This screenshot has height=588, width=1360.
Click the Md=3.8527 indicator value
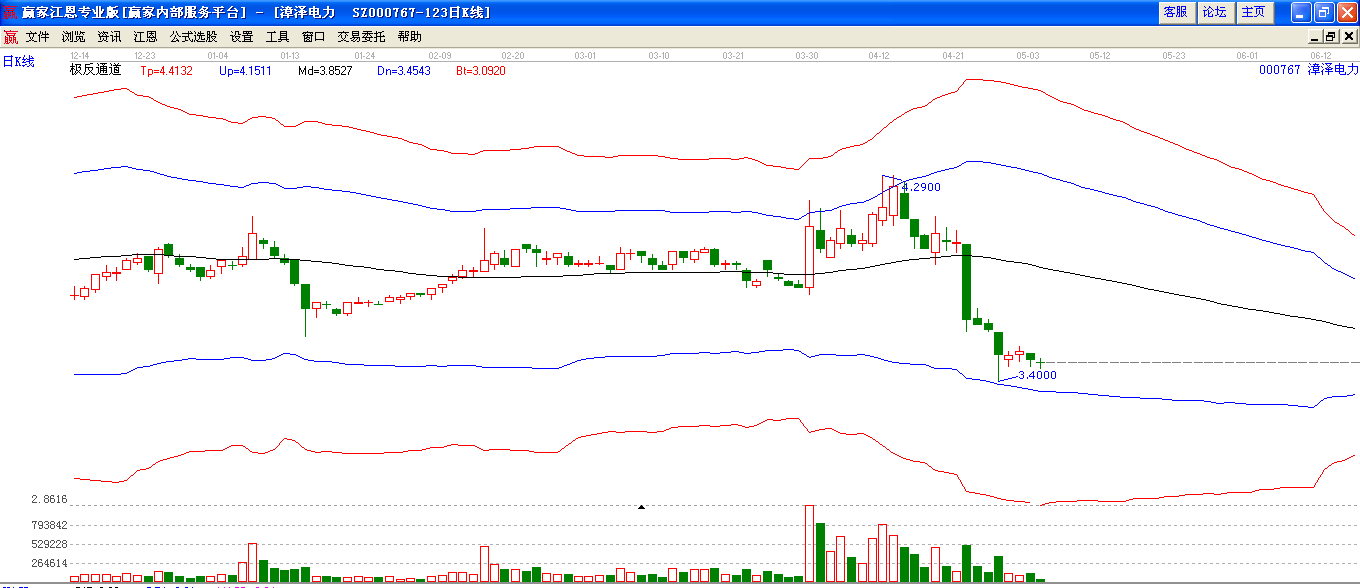[325, 71]
